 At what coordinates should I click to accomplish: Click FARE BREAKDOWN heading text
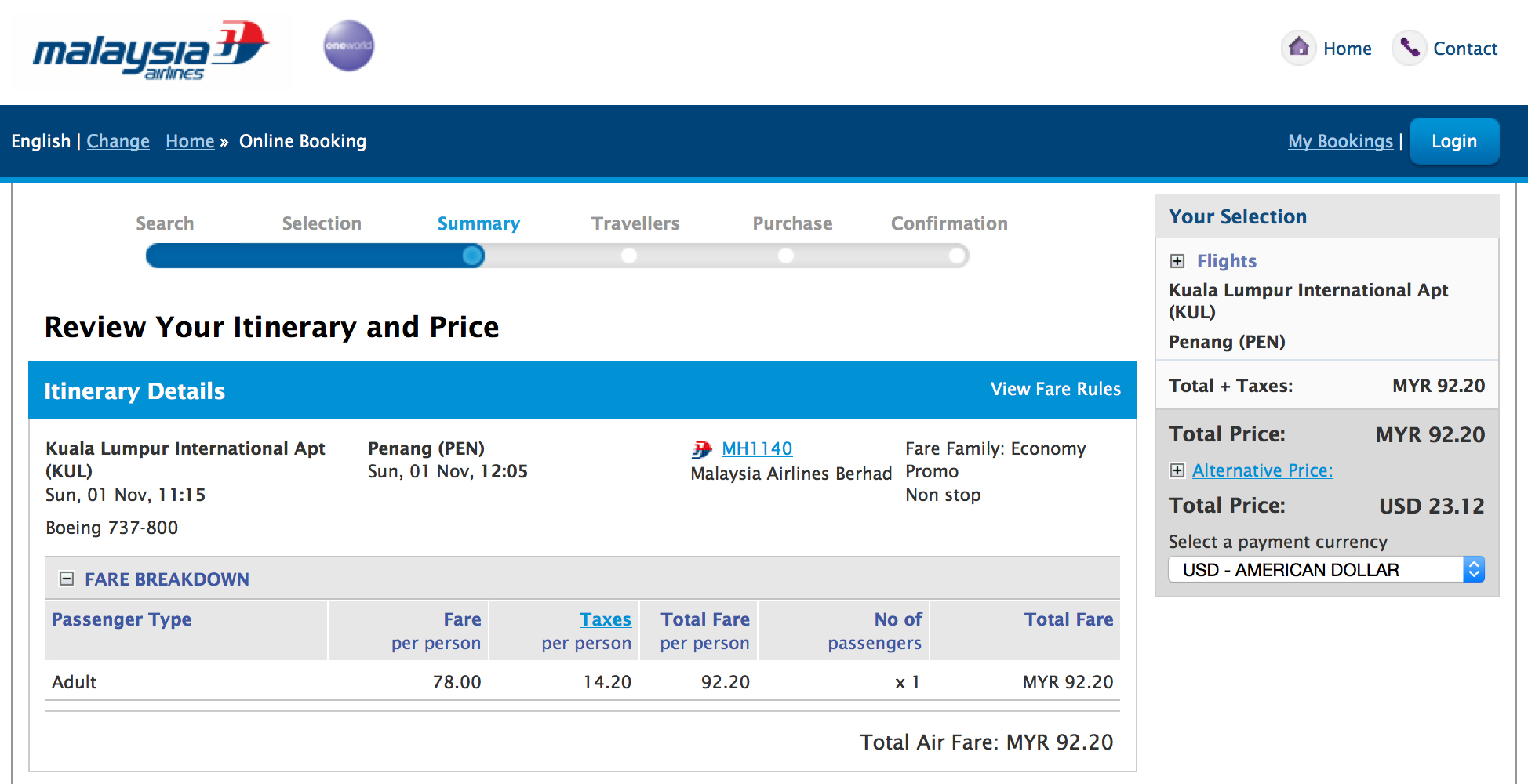(x=167, y=579)
